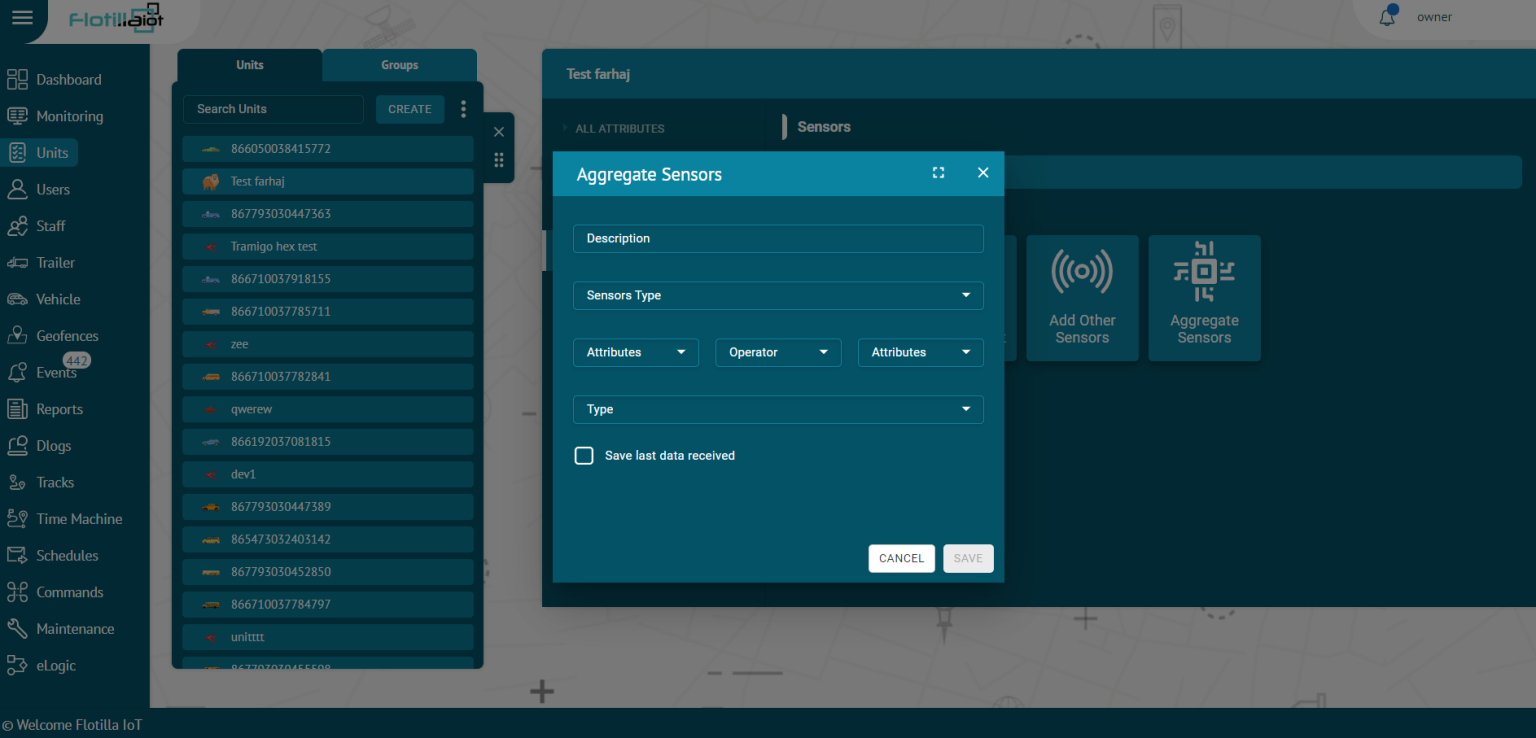This screenshot has height=738, width=1536.
Task: Focus the Description input field
Action: [778, 239]
